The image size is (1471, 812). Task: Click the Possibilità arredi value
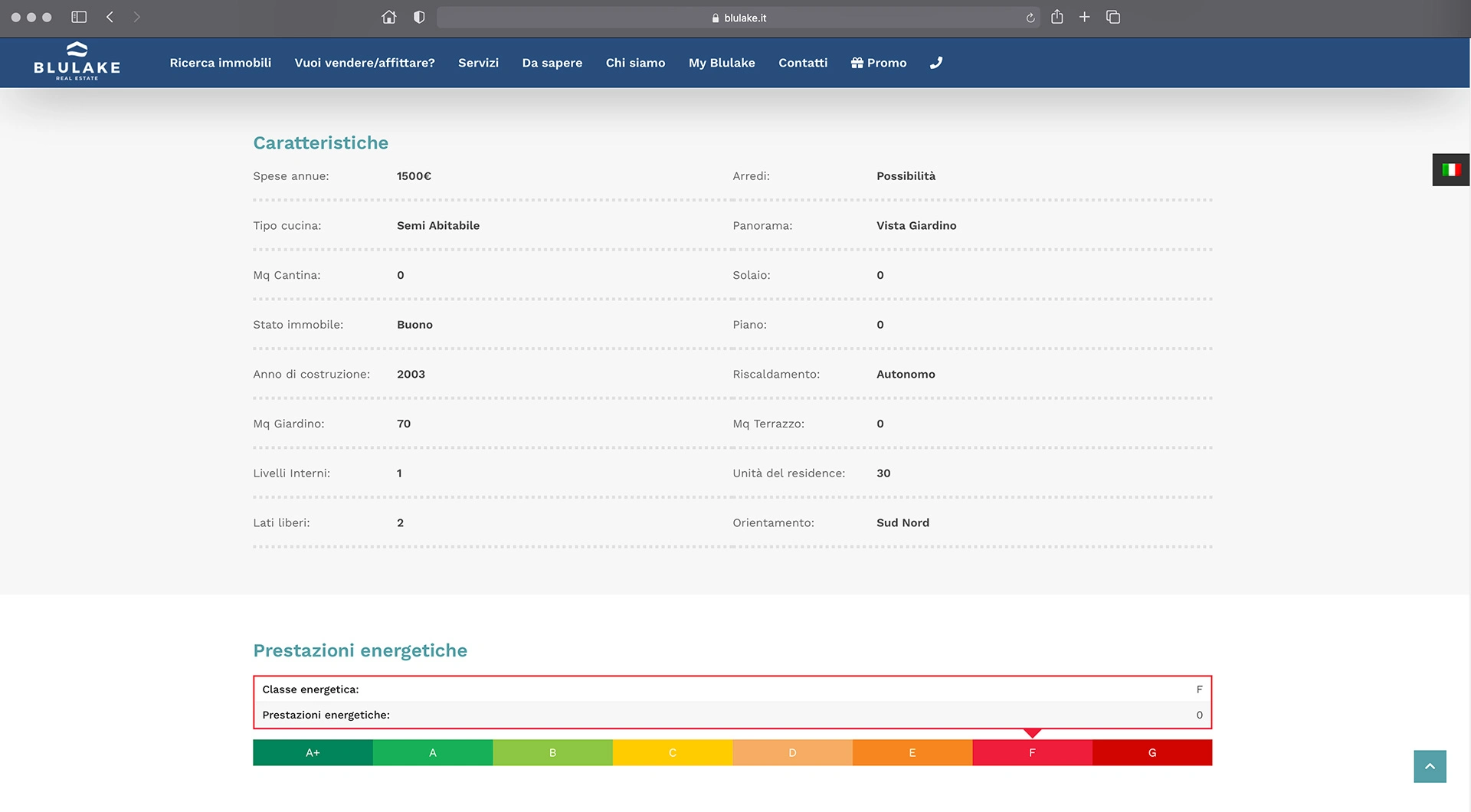[x=906, y=176]
